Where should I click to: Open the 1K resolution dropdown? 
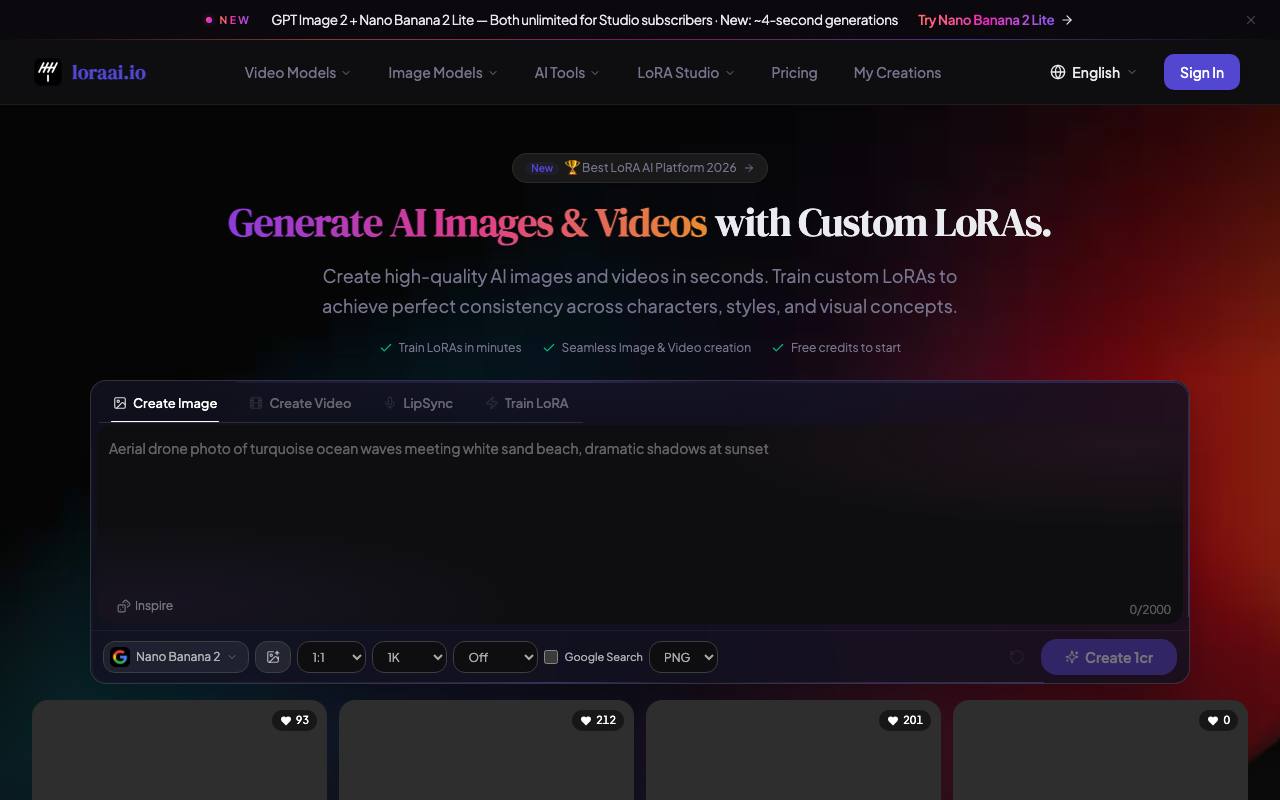click(410, 657)
